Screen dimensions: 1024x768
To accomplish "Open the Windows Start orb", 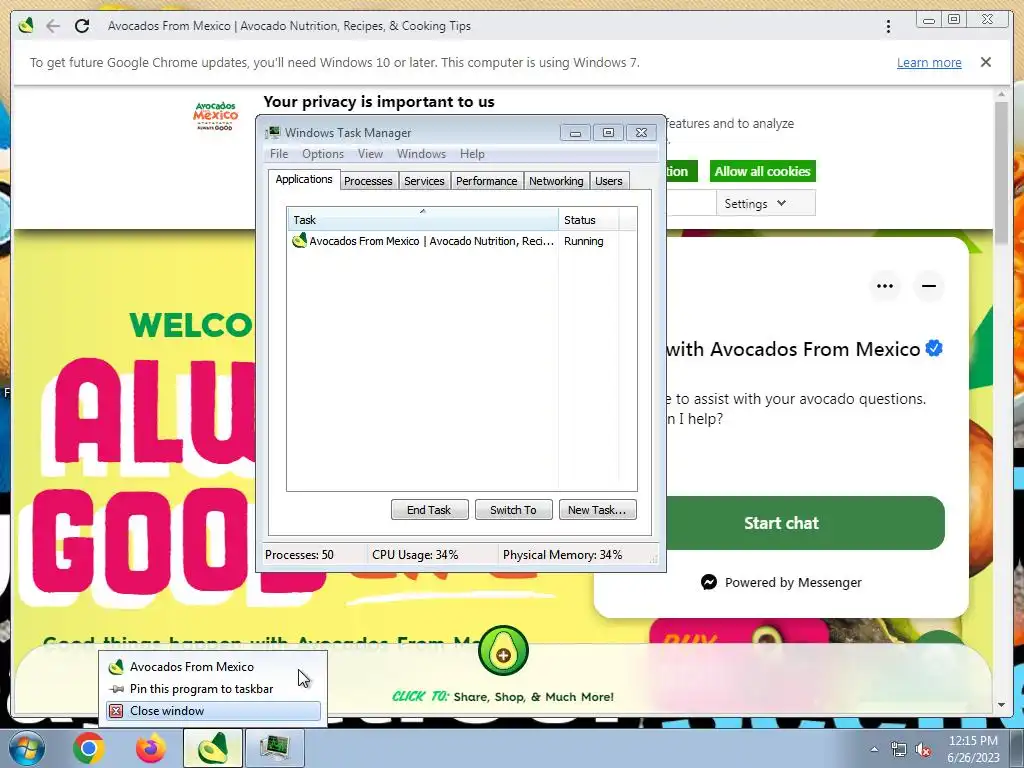I will coord(27,748).
